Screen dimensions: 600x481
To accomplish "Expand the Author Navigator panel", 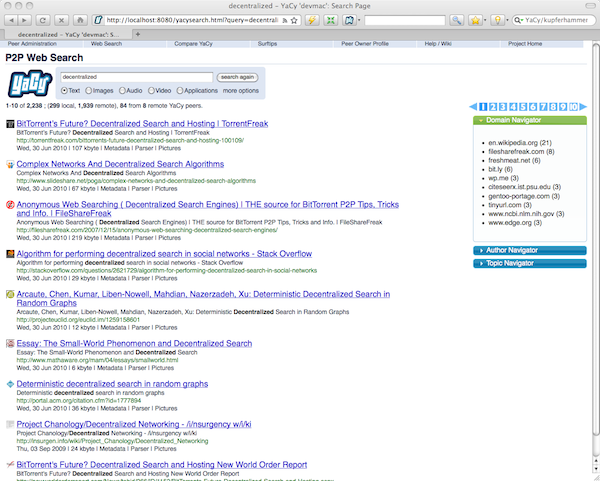I will (x=530, y=250).
